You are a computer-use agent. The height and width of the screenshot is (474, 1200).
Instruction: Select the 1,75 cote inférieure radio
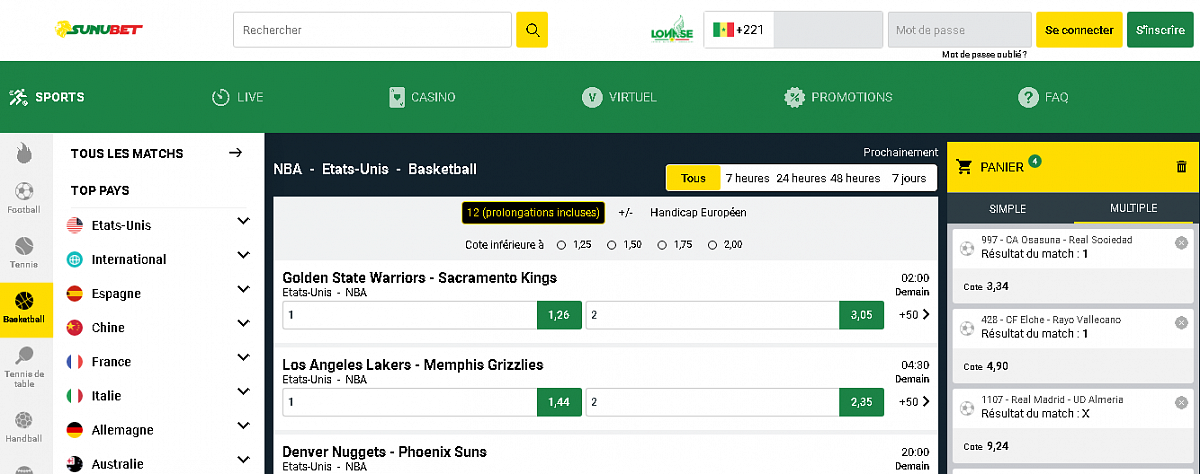(x=662, y=244)
